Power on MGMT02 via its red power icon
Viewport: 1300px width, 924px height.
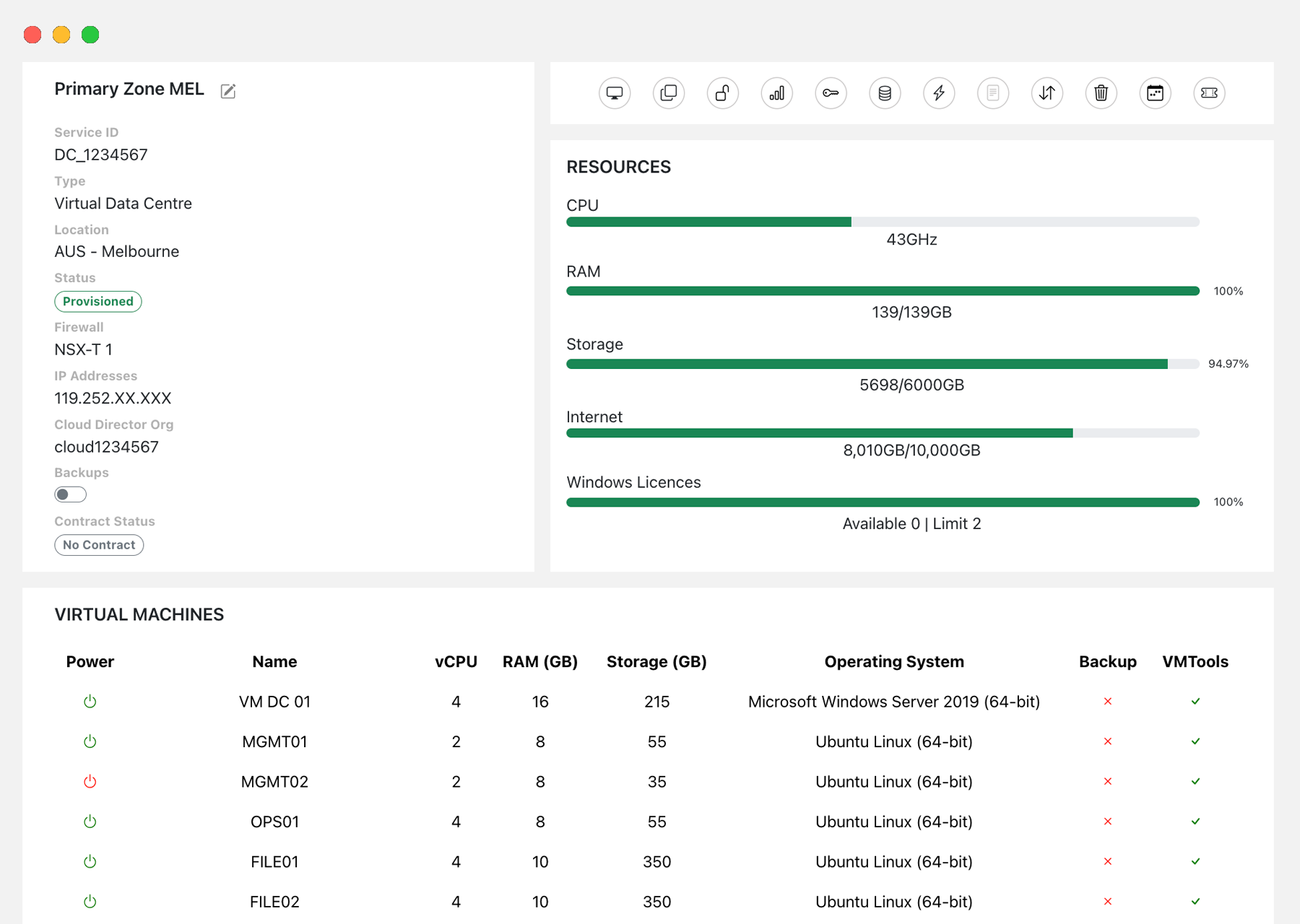point(90,781)
